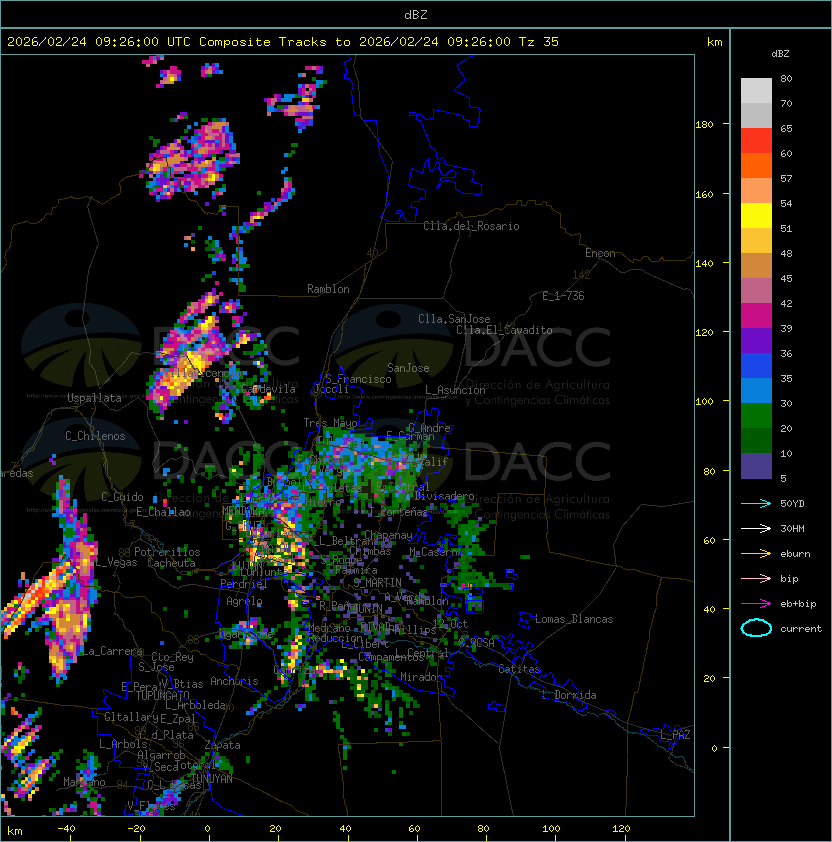Click the 'L_Dormida' map label
Screen dimensions: 832x842
point(569,695)
